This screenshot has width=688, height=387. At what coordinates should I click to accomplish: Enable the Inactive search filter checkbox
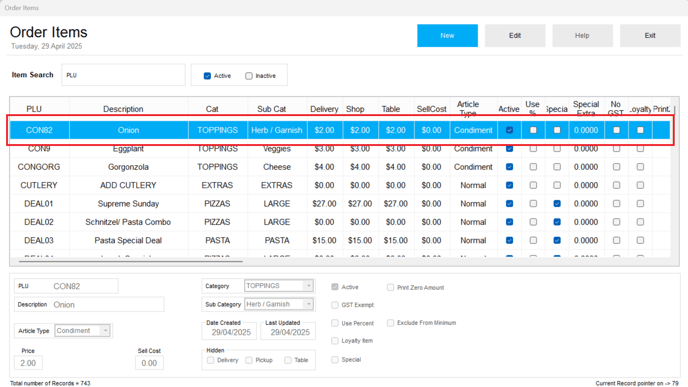click(249, 76)
